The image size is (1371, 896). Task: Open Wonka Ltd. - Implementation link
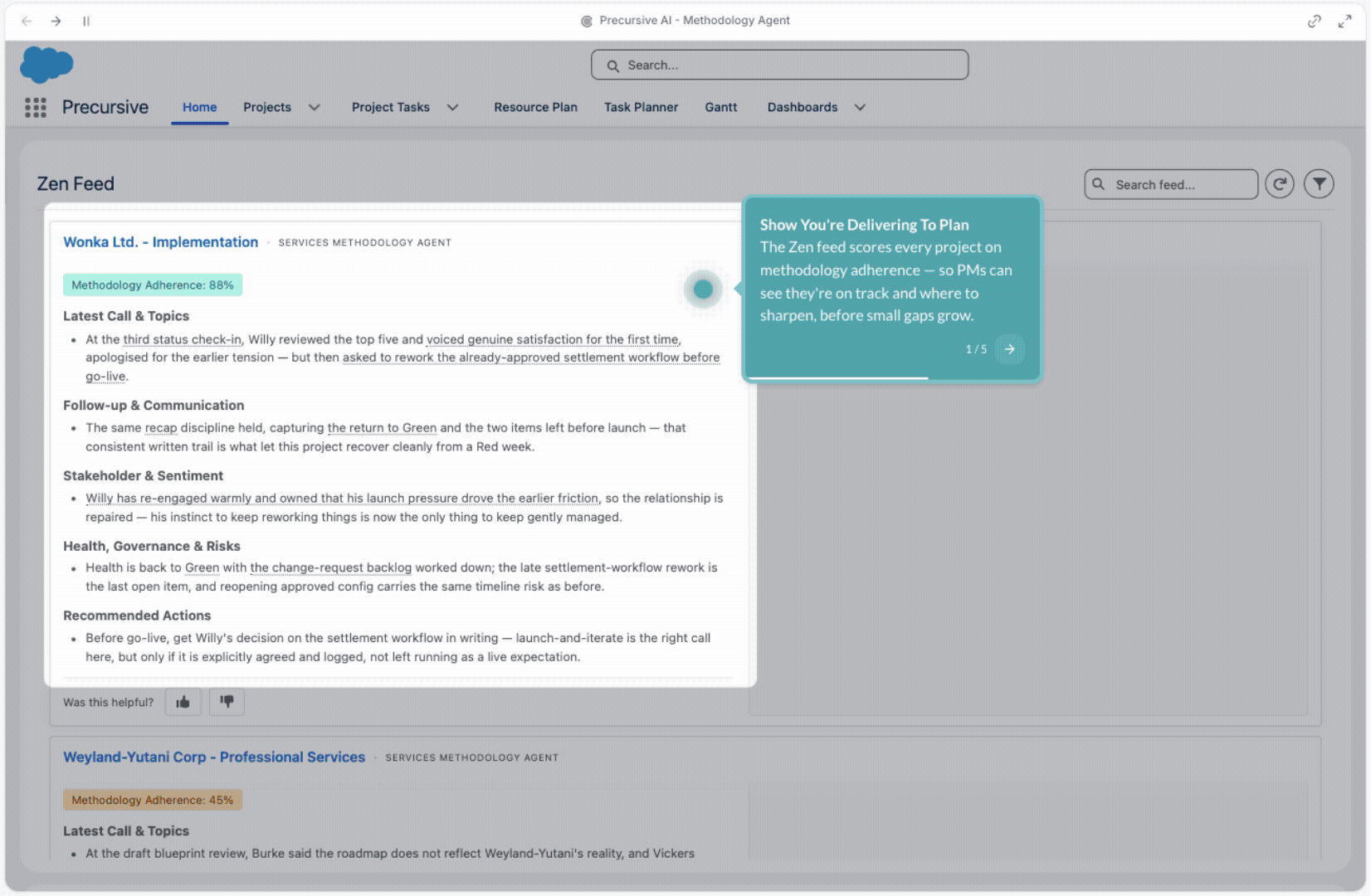click(x=161, y=242)
